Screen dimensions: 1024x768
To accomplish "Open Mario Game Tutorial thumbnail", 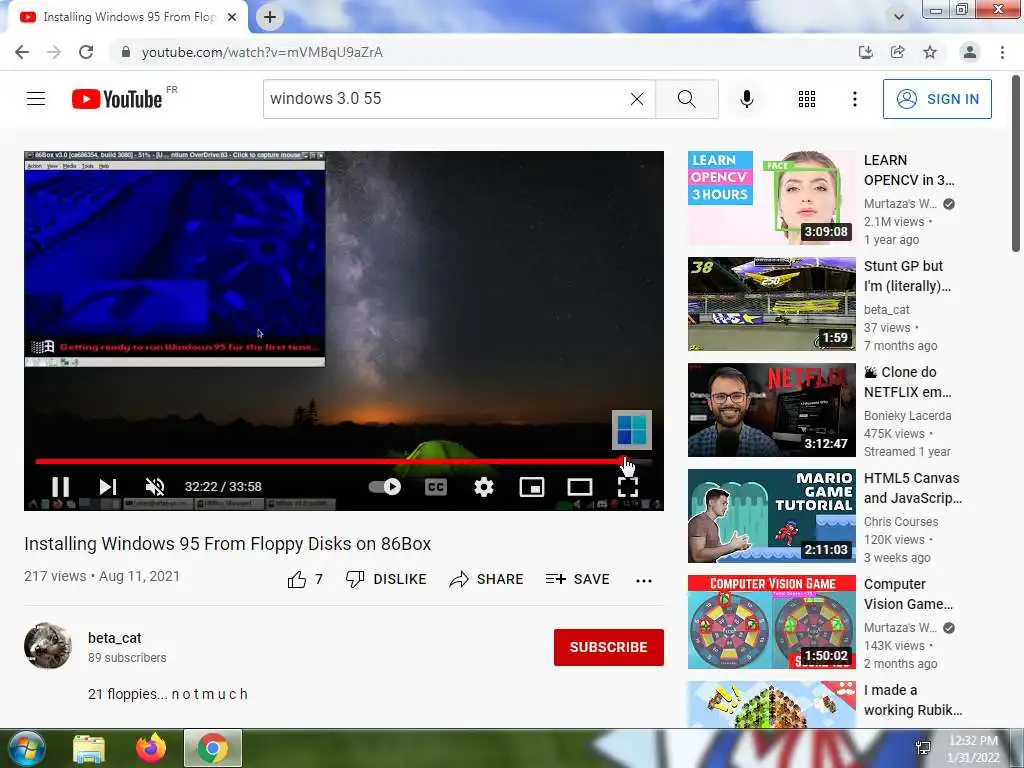I will (x=771, y=516).
